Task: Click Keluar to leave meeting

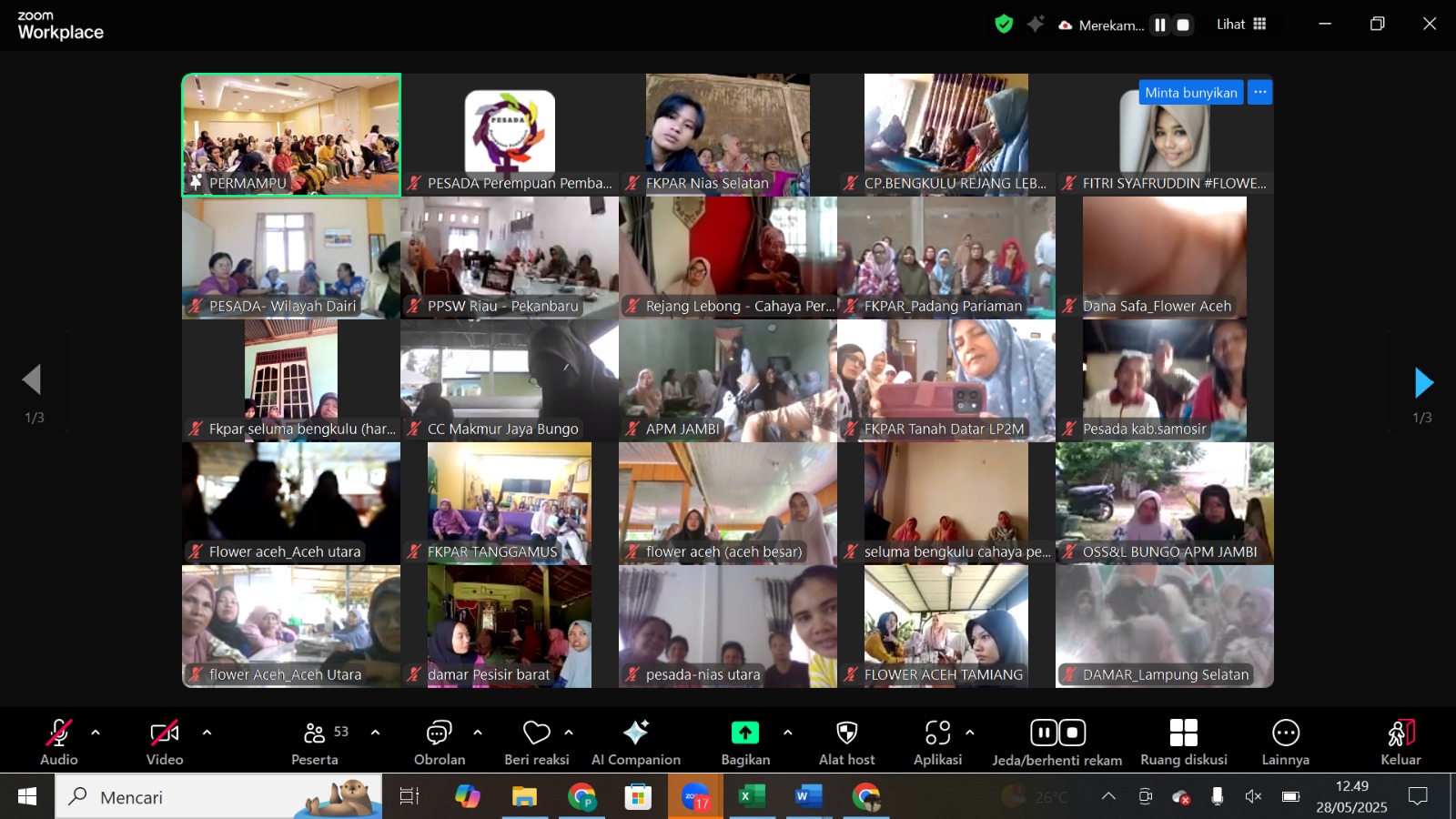Action: coord(1400,742)
